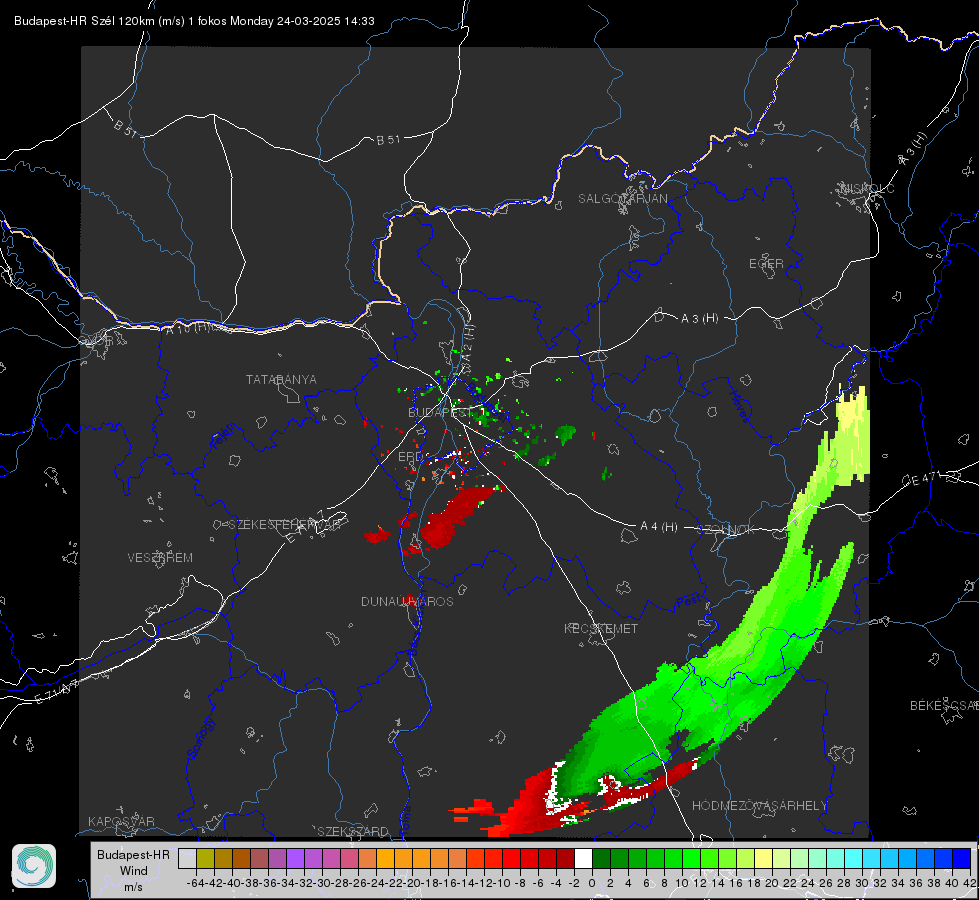Viewport: 979px width, 900px height.
Task: Click the SZÉKESFEHÉRVÁR city label
Action: [284, 525]
